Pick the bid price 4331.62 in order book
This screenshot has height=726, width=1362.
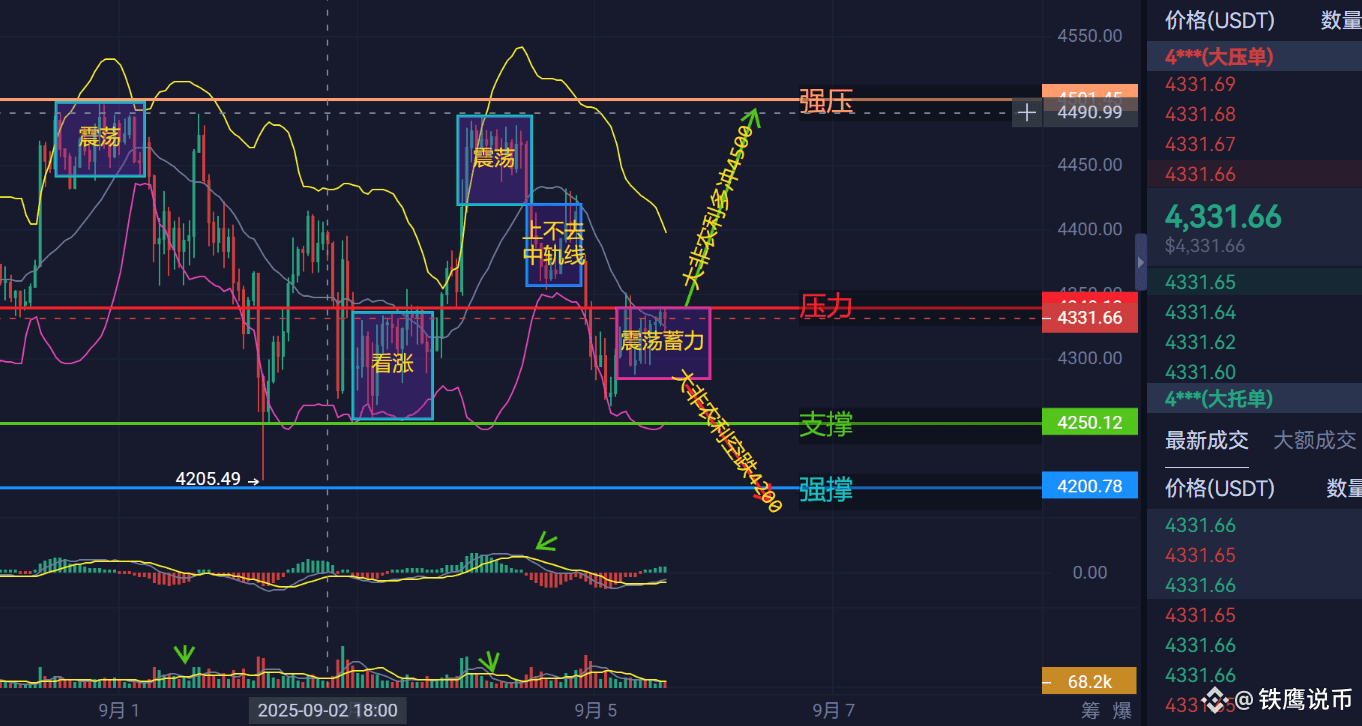pyautogui.click(x=1200, y=342)
